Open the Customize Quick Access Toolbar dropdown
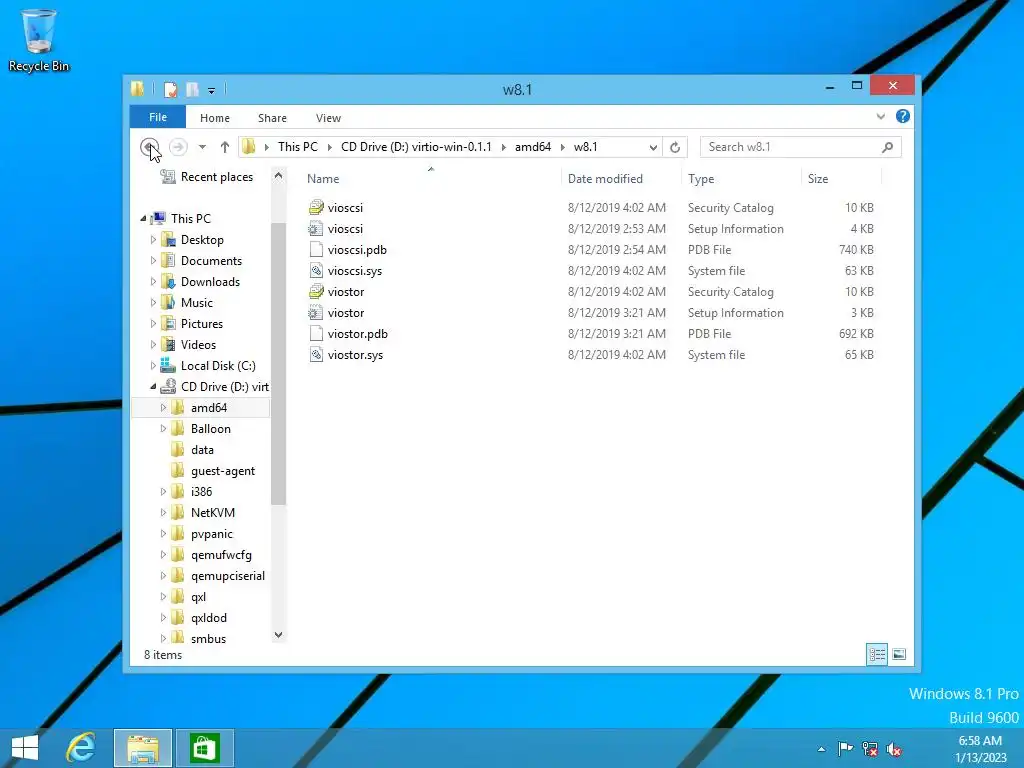The width and height of the screenshot is (1024, 768). pyautogui.click(x=212, y=91)
